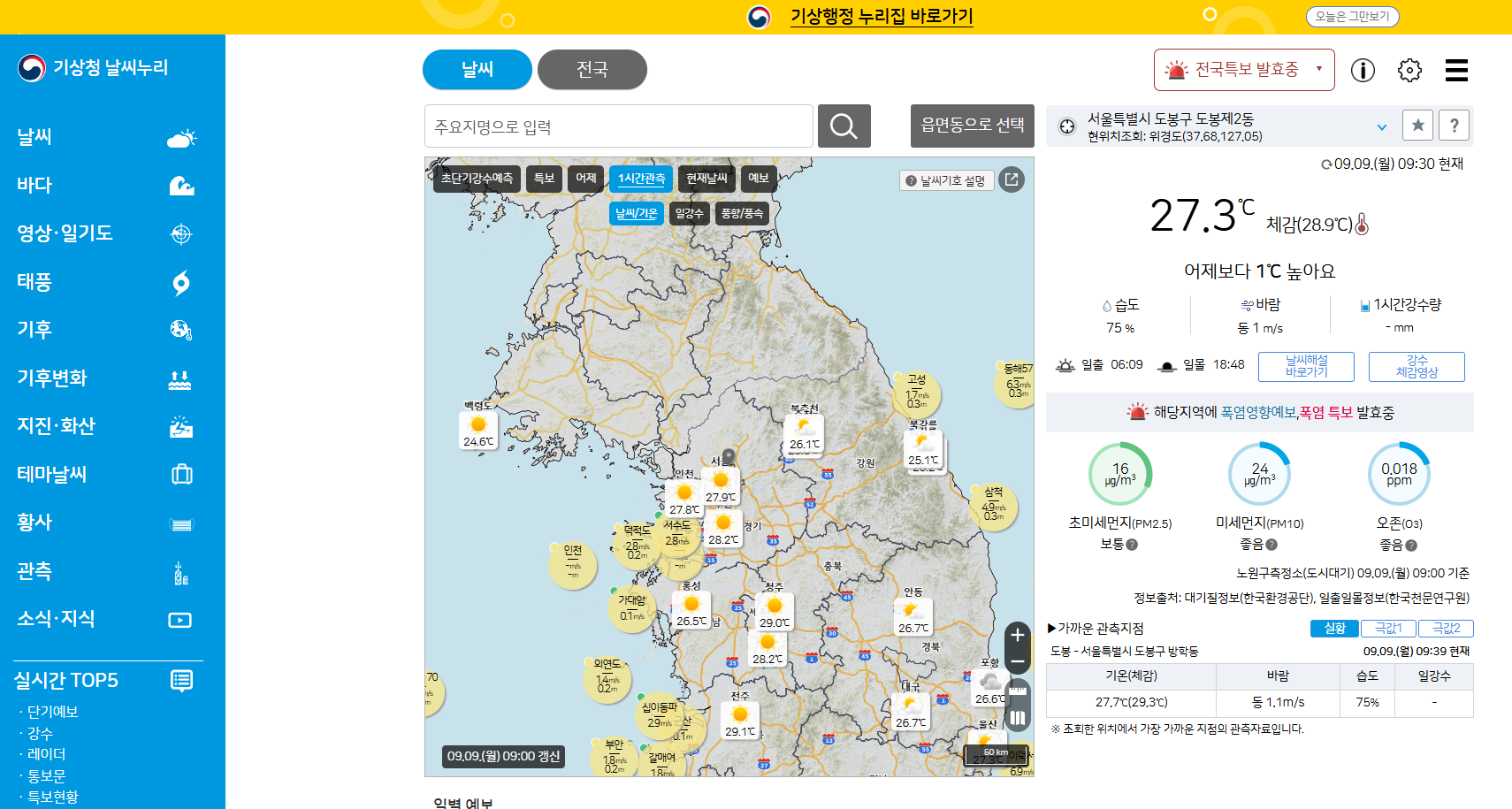Click the current location crosshair icon
Screen dimensions: 1512x809
[x=1067, y=126]
